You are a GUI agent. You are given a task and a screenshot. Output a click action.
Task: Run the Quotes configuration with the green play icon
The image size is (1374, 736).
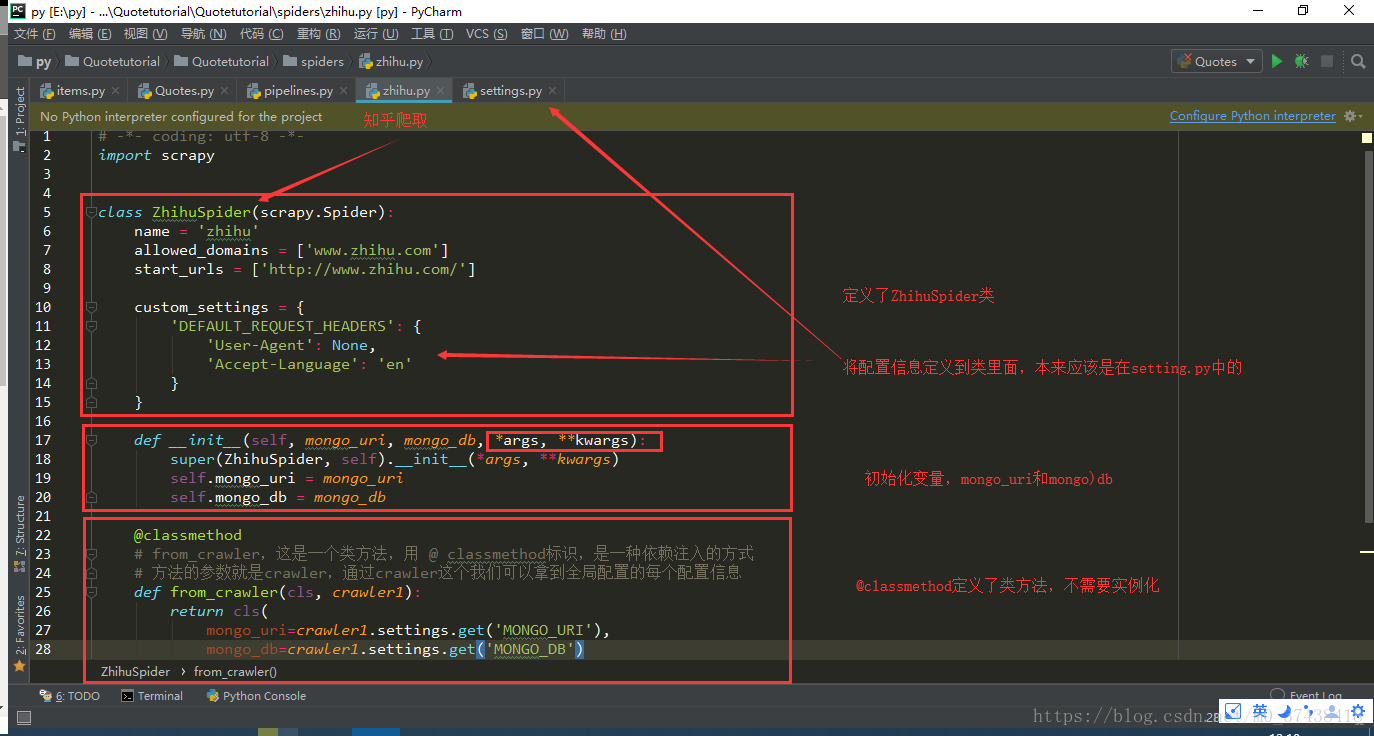(1277, 61)
